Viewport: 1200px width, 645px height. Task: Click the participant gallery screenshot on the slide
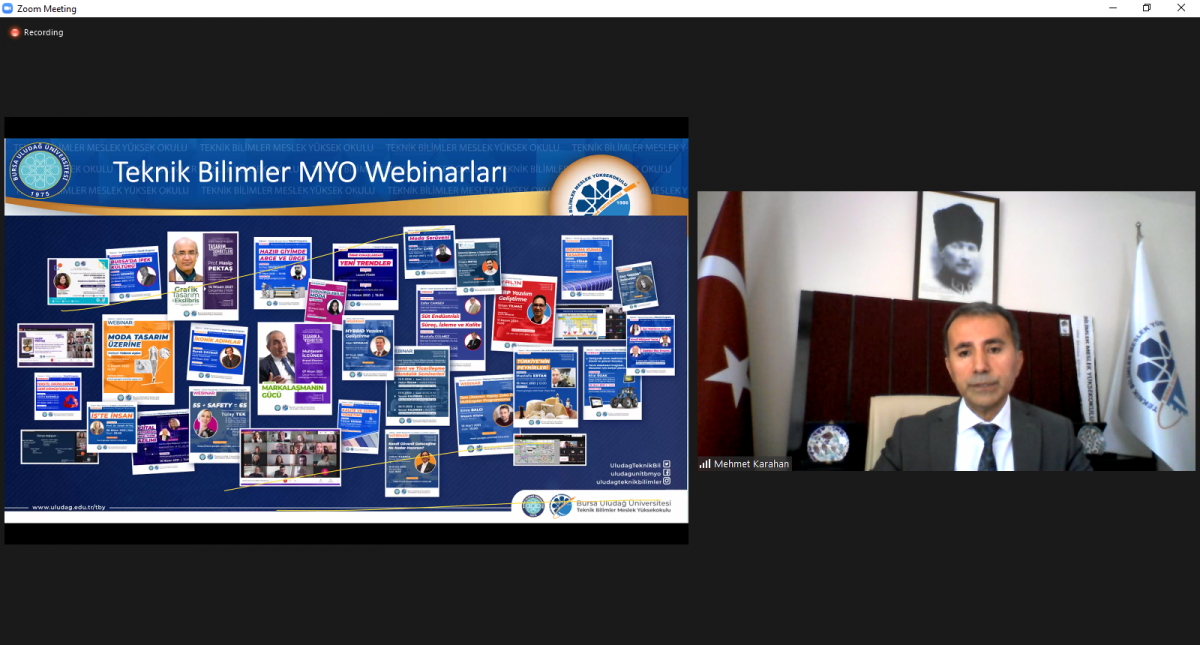[x=289, y=458]
